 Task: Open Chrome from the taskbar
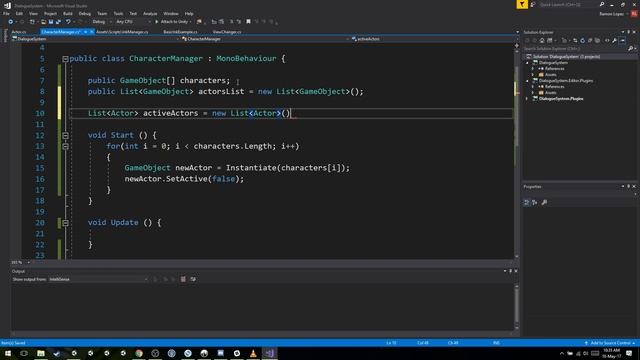point(139,353)
